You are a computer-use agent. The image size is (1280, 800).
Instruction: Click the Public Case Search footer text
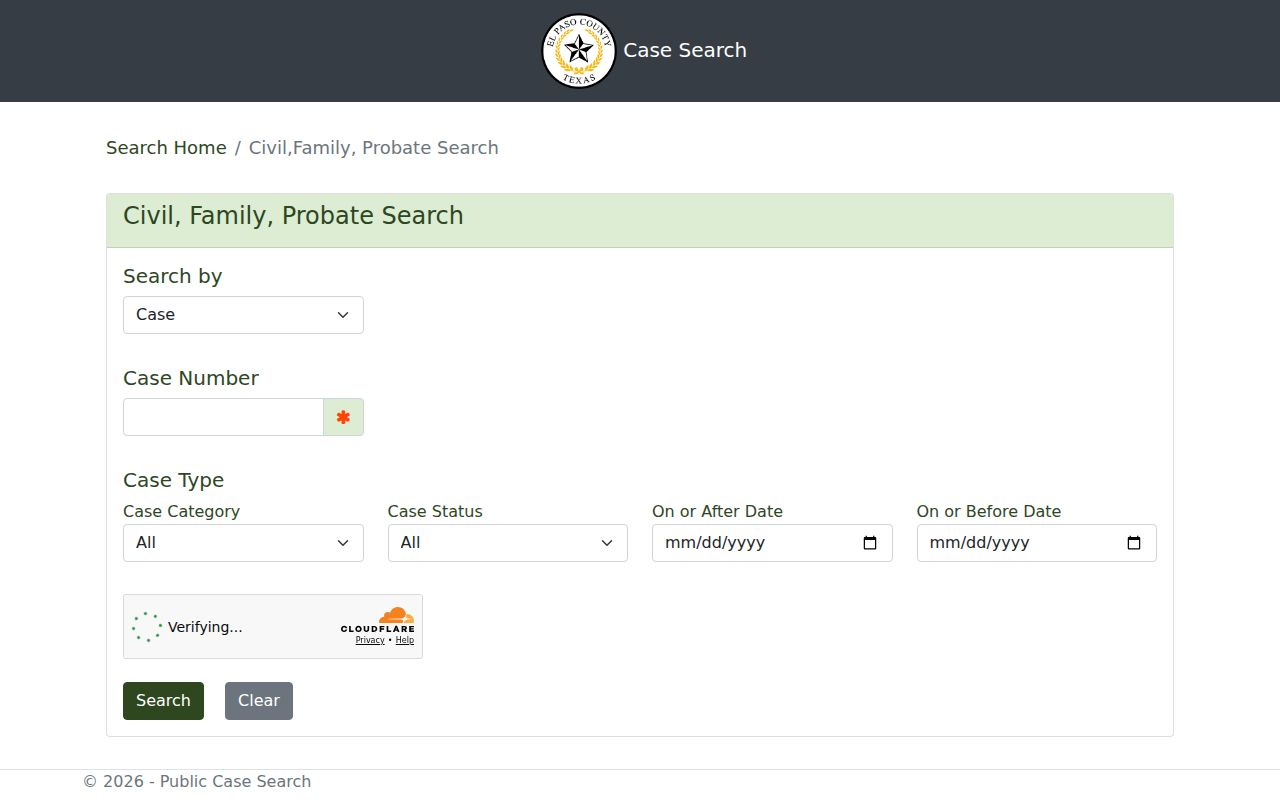pyautogui.click(x=197, y=782)
